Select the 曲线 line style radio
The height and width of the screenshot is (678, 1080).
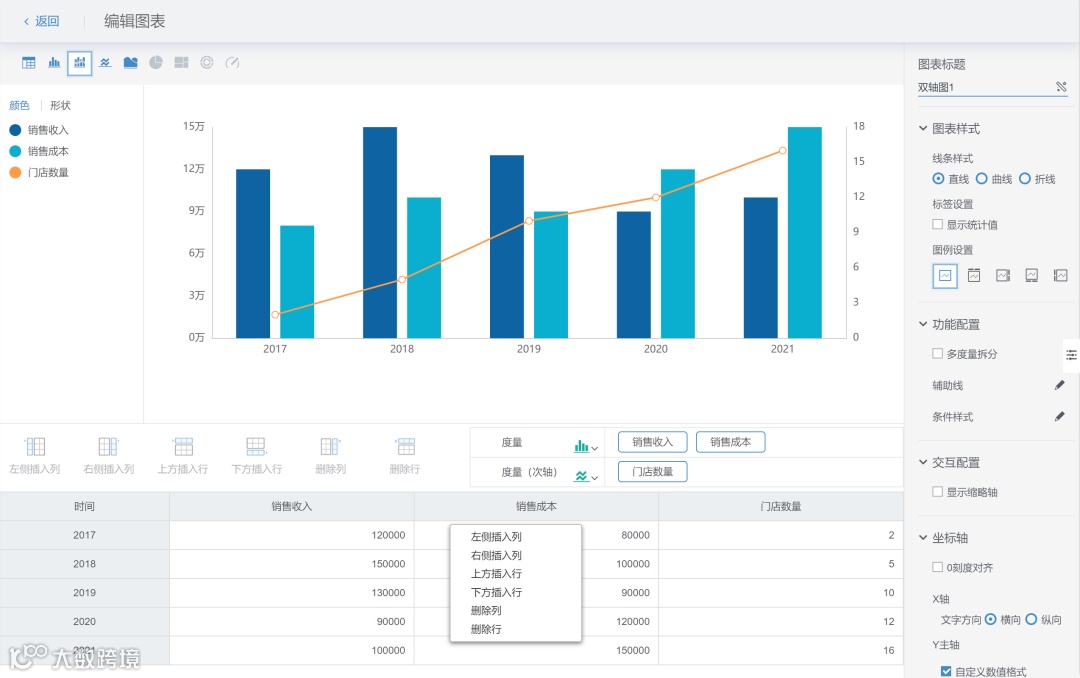(982, 178)
